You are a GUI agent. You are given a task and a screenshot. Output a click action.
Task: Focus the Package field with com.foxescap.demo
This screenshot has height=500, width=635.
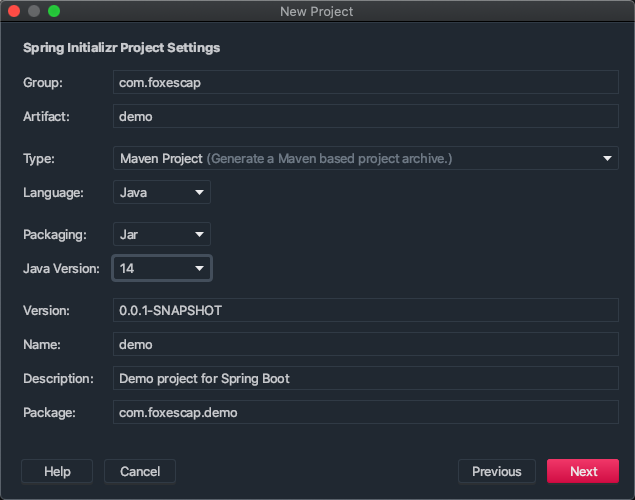click(365, 412)
